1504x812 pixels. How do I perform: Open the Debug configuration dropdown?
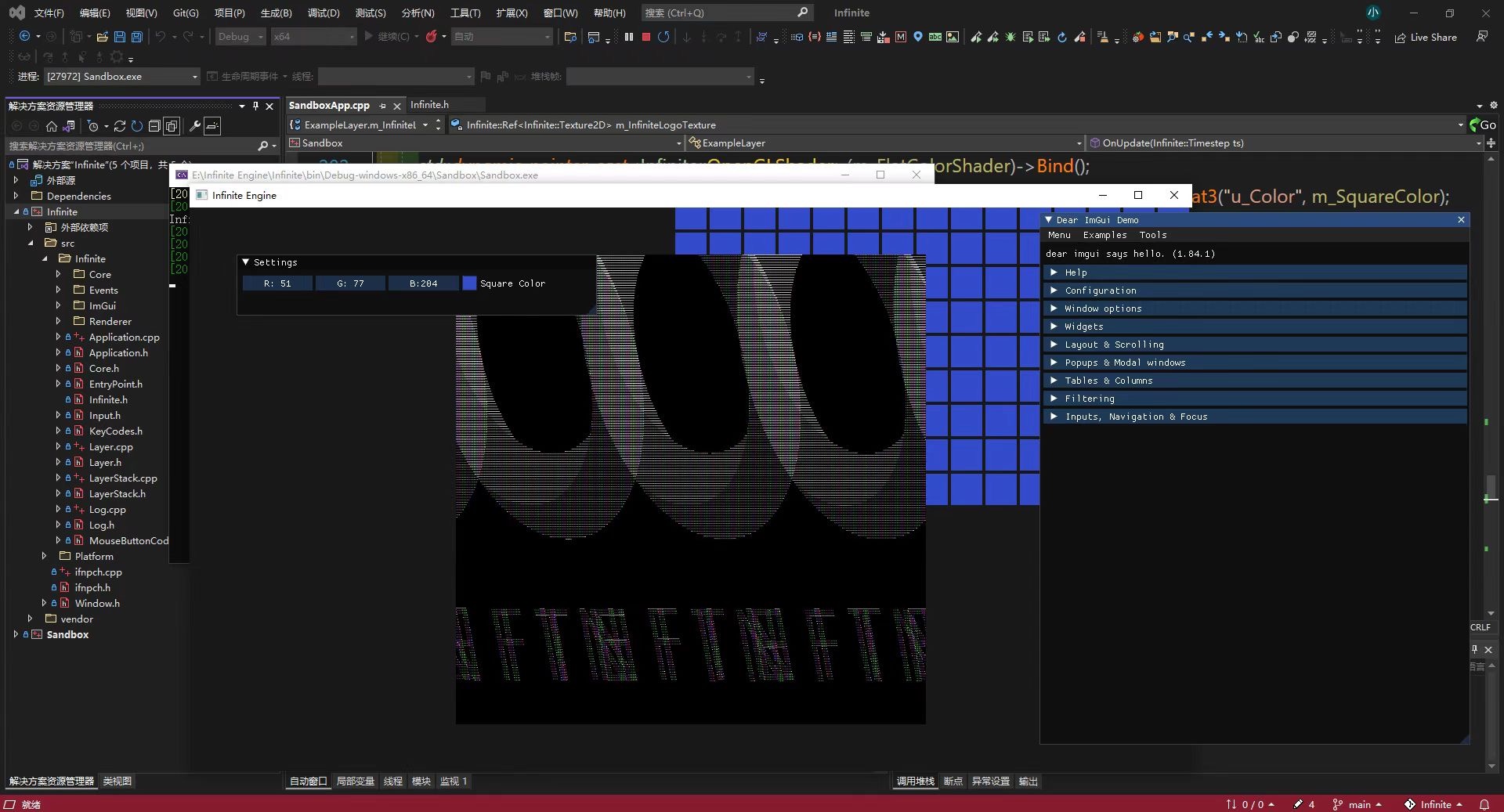(241, 37)
